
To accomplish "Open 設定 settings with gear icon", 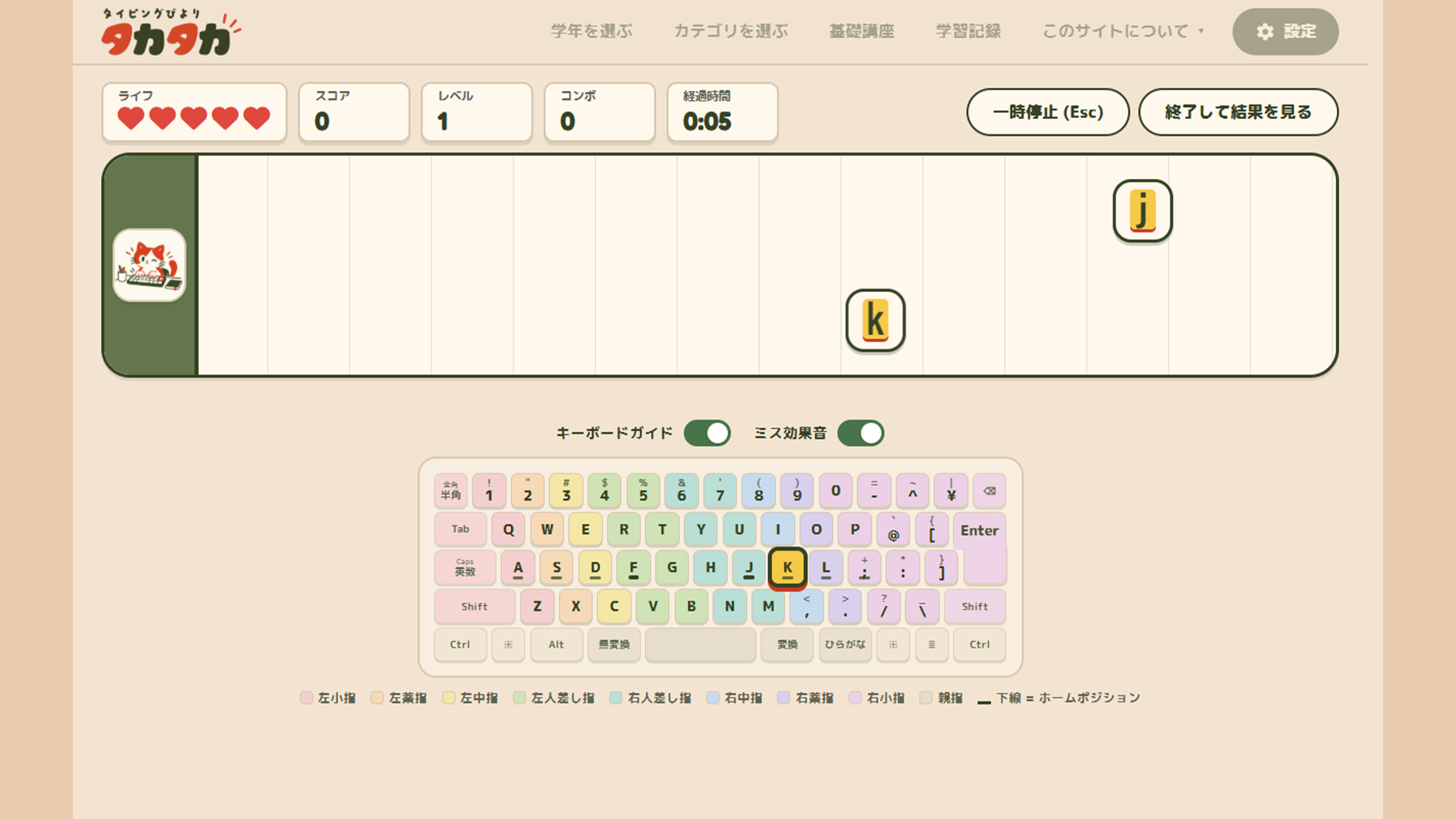I will point(1285,31).
